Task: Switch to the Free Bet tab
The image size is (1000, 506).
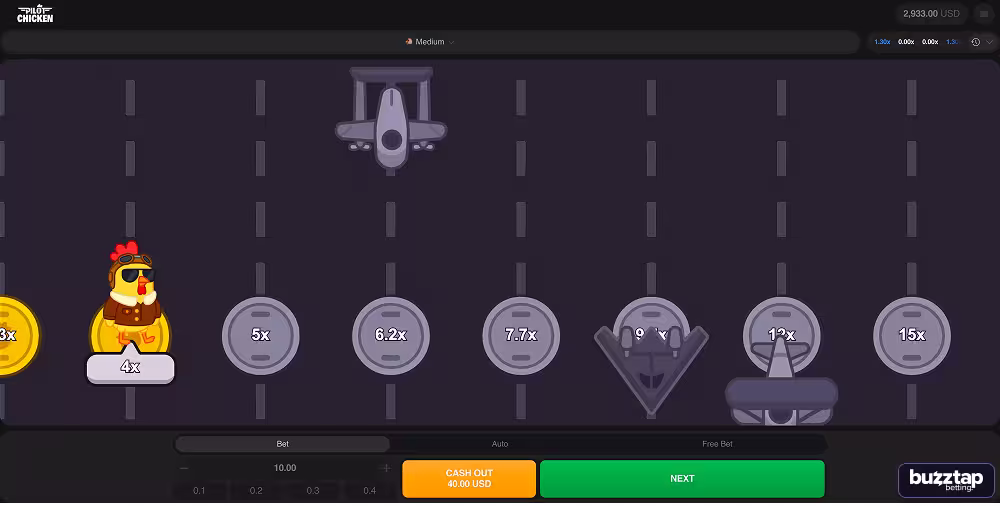Action: pyautogui.click(x=717, y=444)
